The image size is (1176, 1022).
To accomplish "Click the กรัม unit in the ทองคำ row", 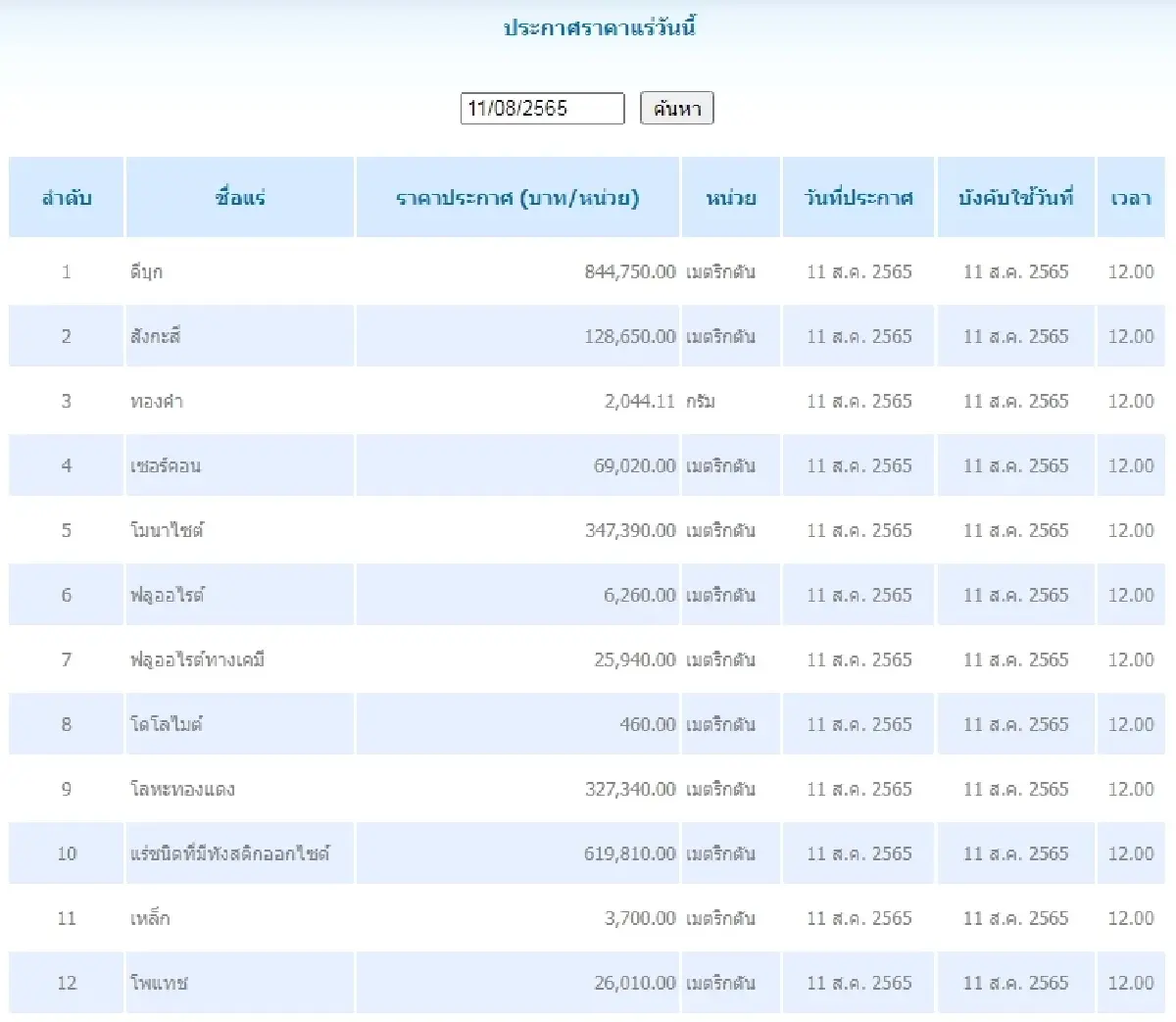I will coord(701,401).
